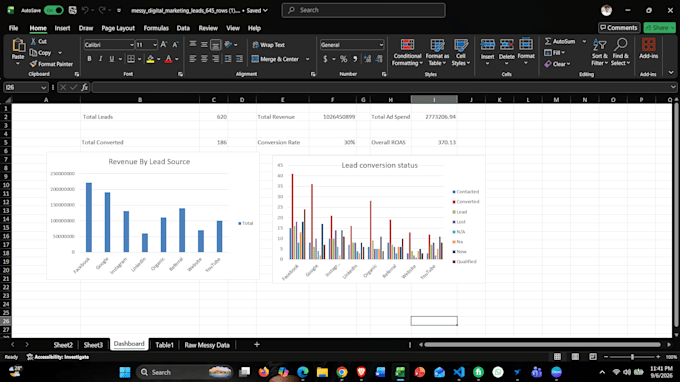Viewport: 680px width, 382px height.
Task: Click the Undo arrow
Action: [x=85, y=10]
